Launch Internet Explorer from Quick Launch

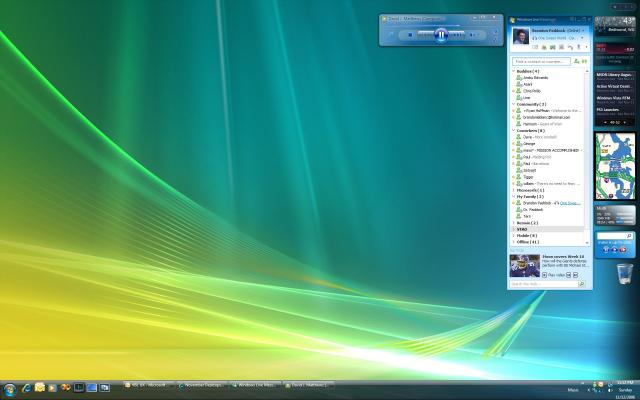click(x=27, y=388)
